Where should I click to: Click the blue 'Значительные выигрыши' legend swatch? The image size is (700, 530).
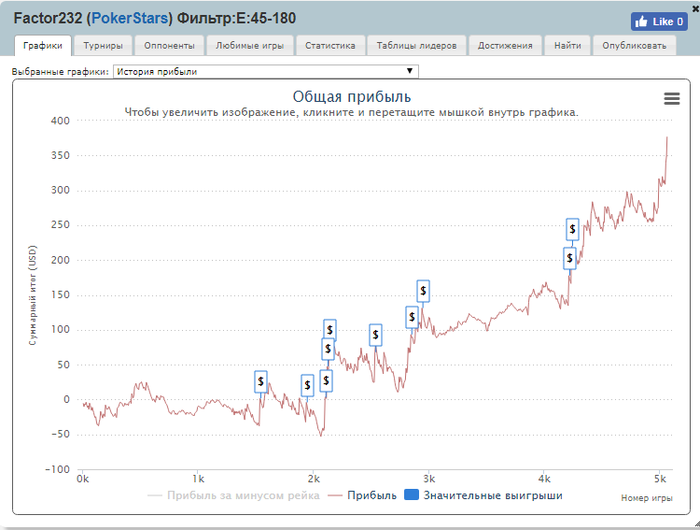point(411,495)
